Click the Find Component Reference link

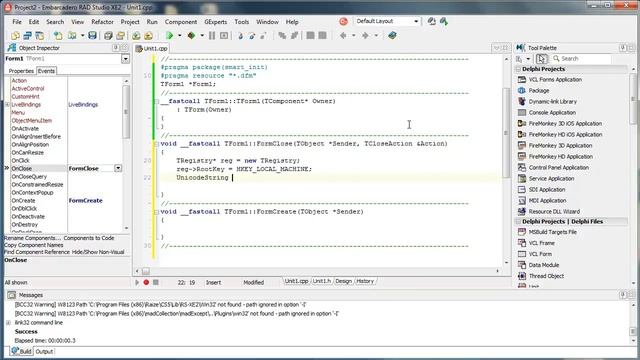(x=37, y=252)
